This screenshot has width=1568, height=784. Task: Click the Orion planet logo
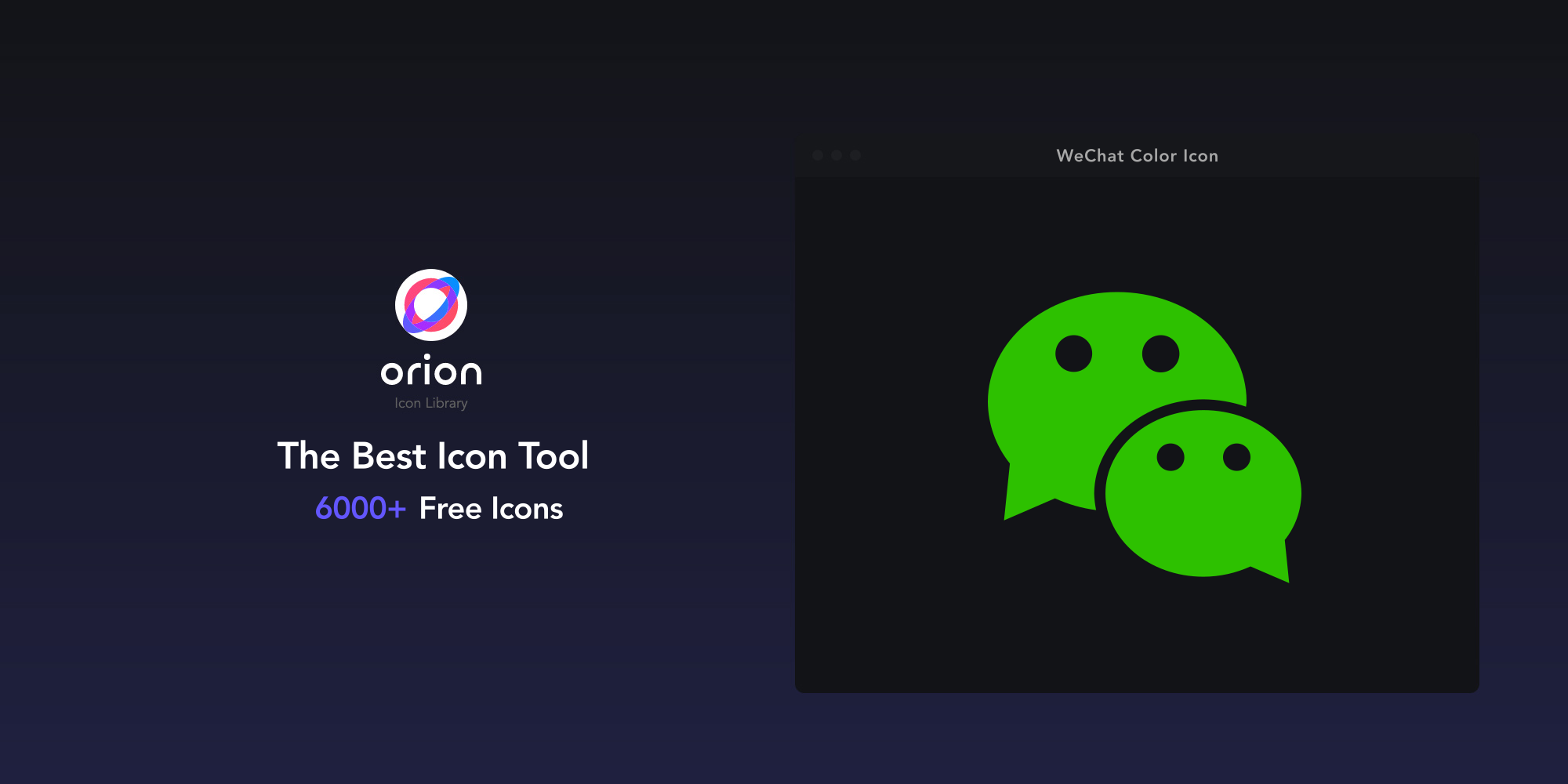pos(431,305)
